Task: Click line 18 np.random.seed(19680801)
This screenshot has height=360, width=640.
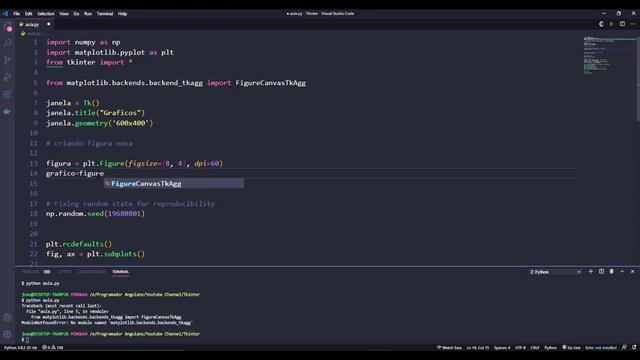Action: click(95, 214)
